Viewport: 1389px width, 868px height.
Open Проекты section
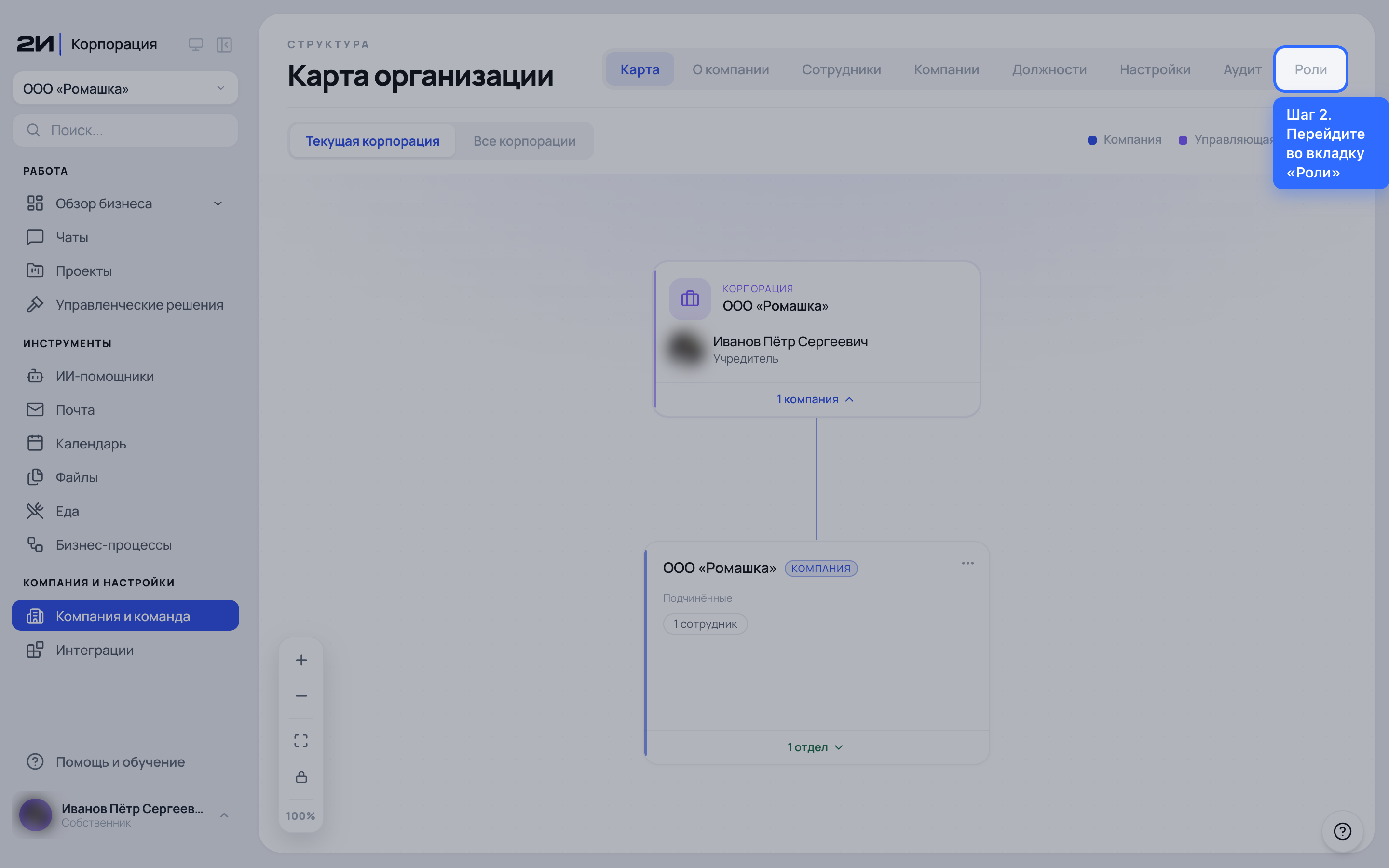pos(125,271)
